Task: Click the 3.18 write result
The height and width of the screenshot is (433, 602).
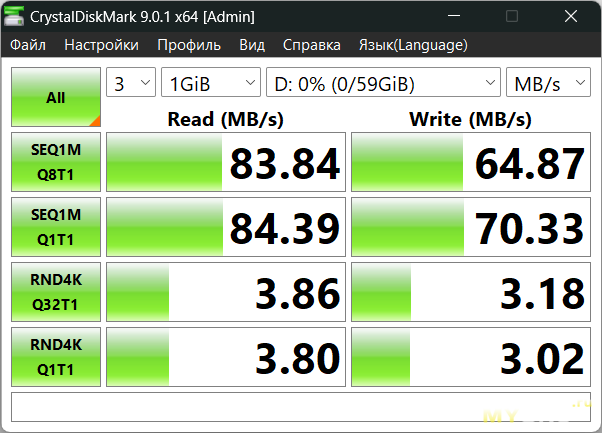Action: pyautogui.click(x=471, y=292)
